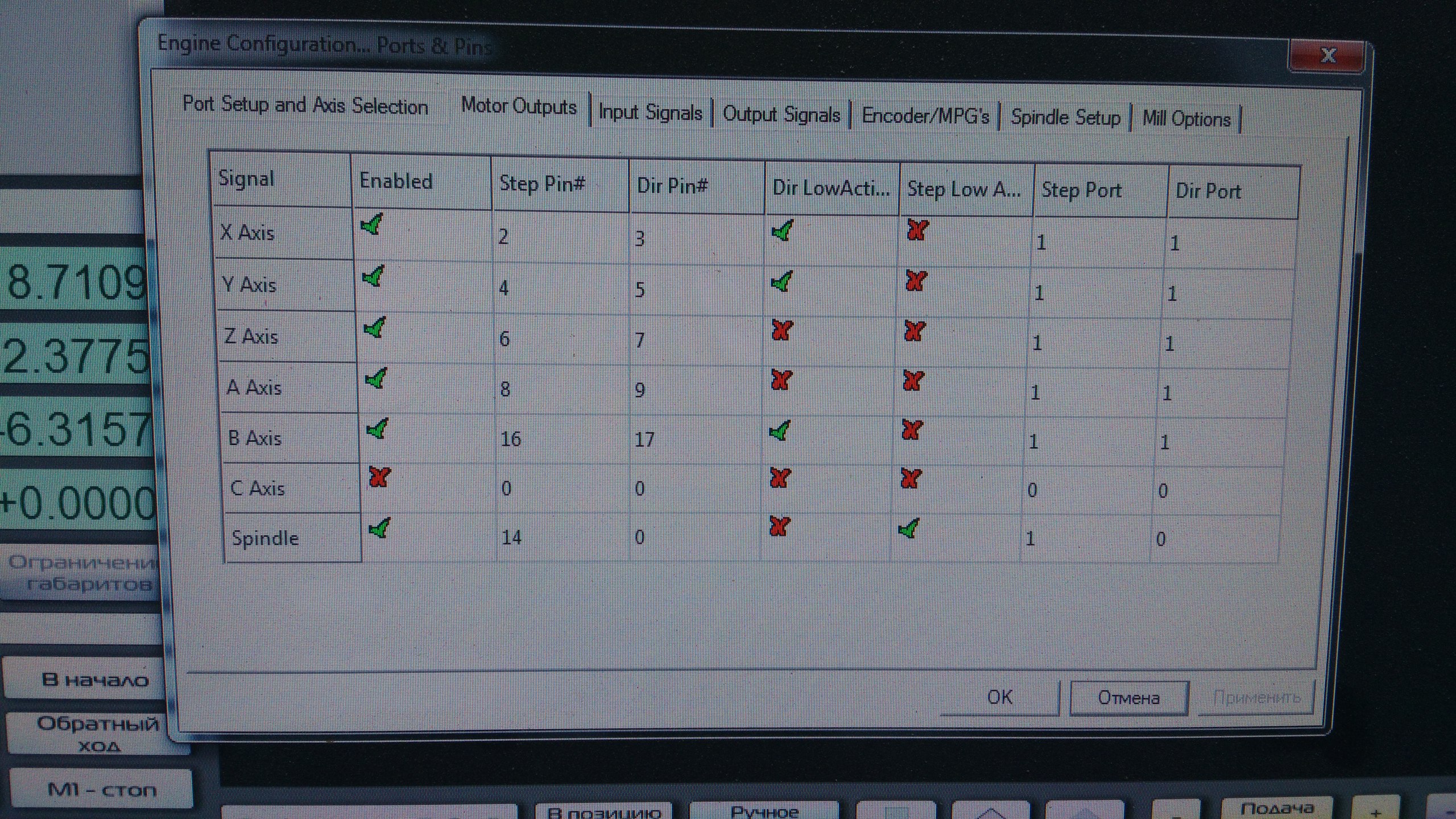Viewport: 1456px width, 819px height.
Task: Toggle X Axis Step Low Active cross
Action: pos(917,230)
